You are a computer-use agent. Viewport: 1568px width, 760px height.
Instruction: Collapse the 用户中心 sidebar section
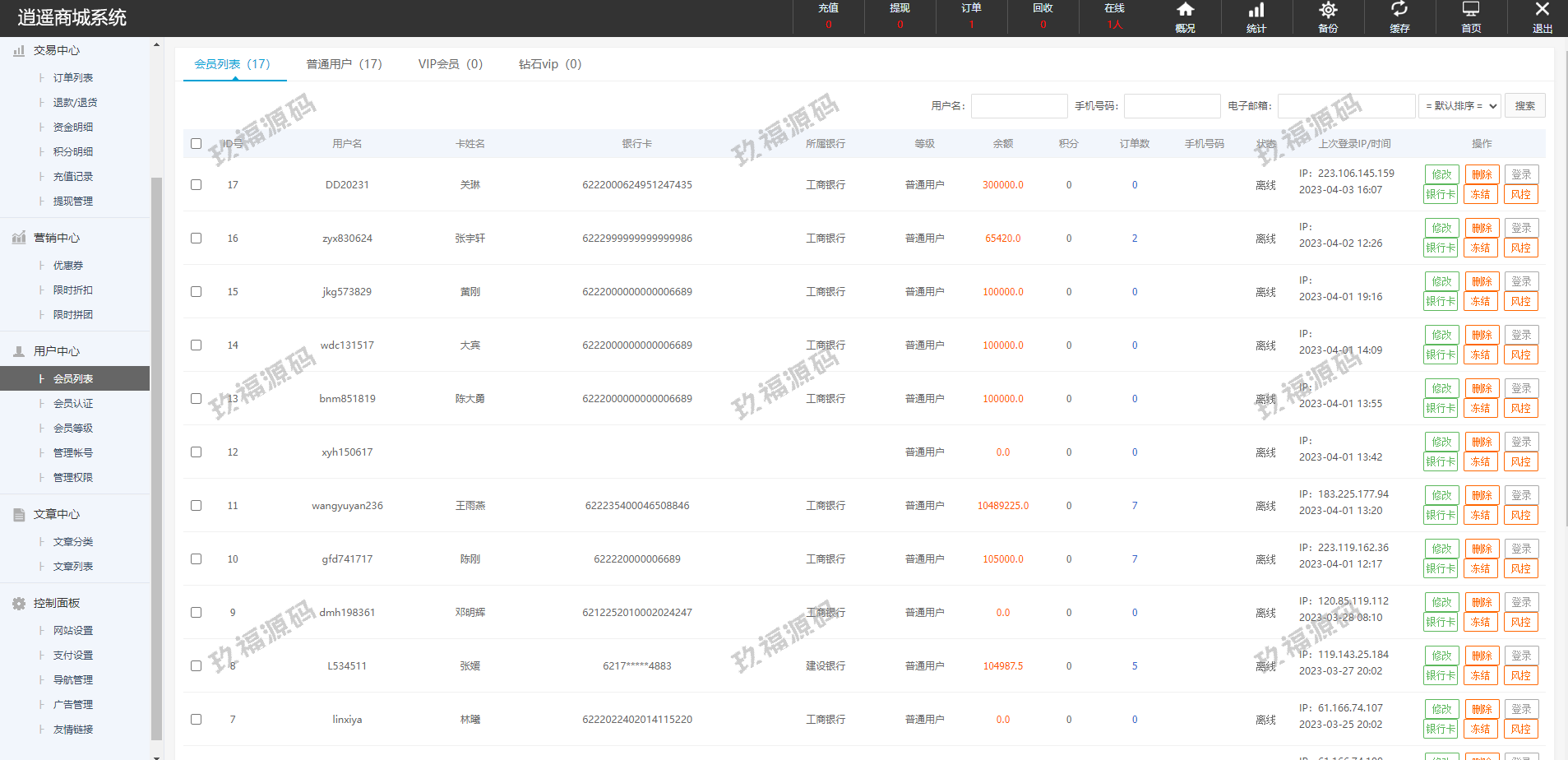point(56,351)
